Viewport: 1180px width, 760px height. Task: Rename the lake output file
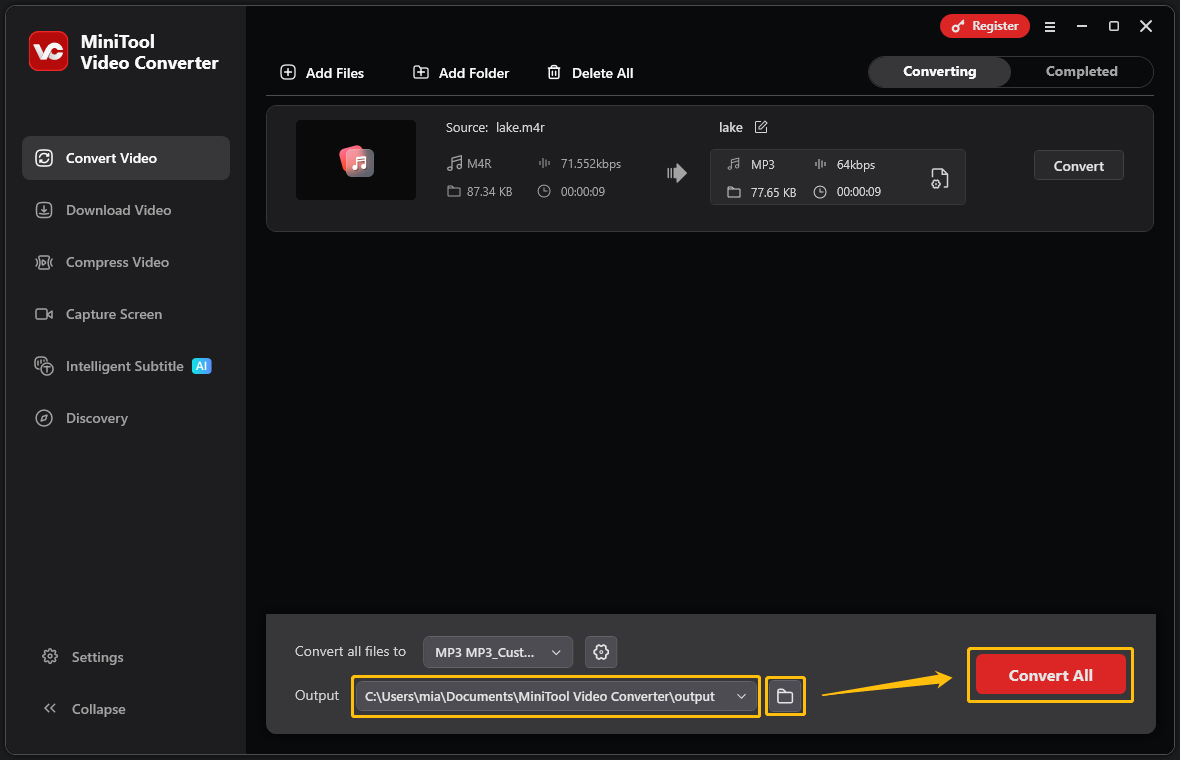(761, 127)
